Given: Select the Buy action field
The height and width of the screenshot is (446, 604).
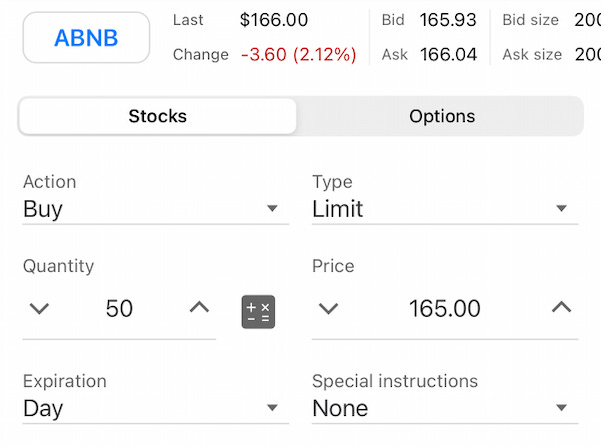Looking at the screenshot, I should pos(156,209).
